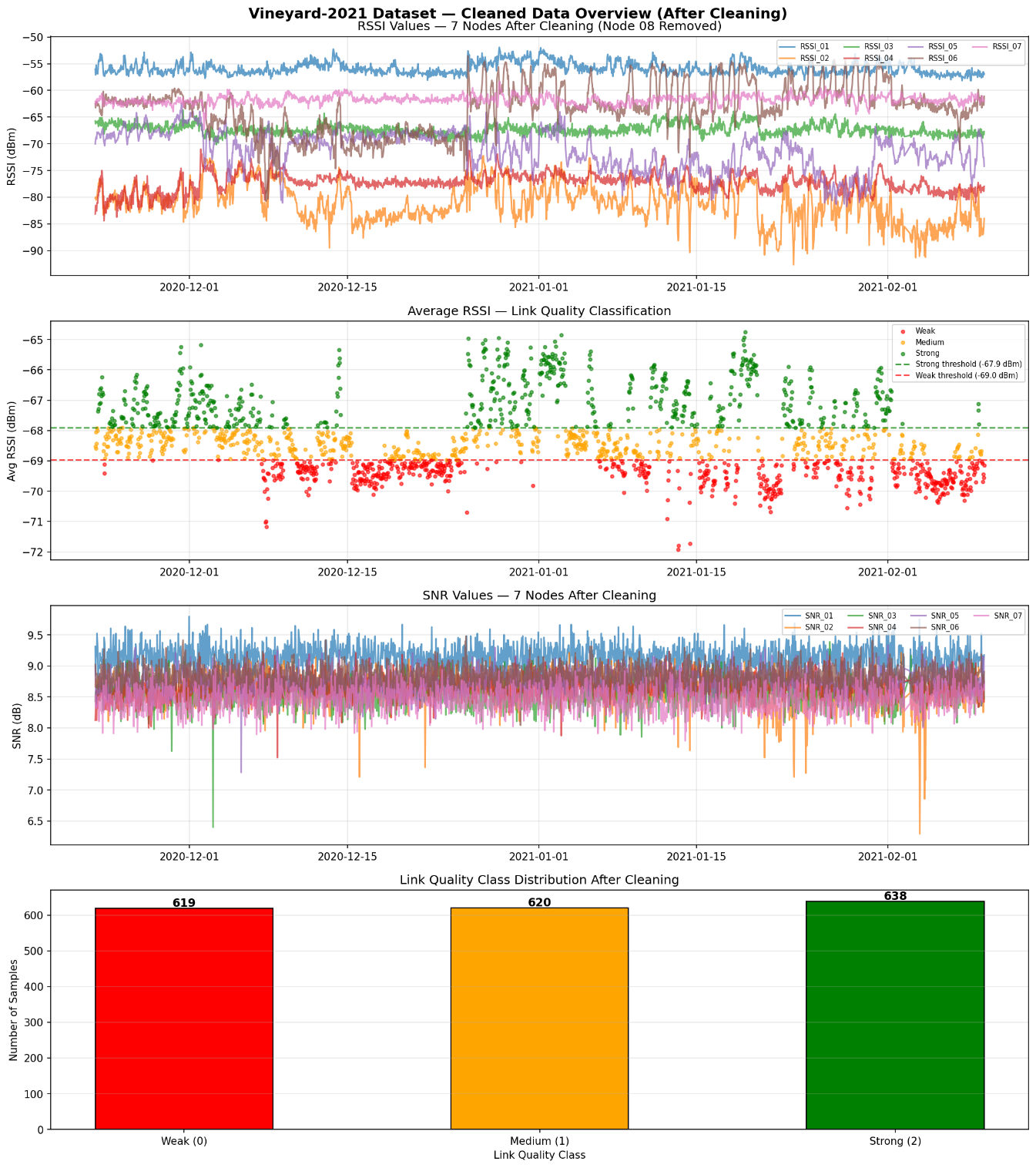Click the 'SNR Values — 7 Nodes After Cleaning' title
1036x1168 pixels.
pyautogui.click(x=539, y=596)
